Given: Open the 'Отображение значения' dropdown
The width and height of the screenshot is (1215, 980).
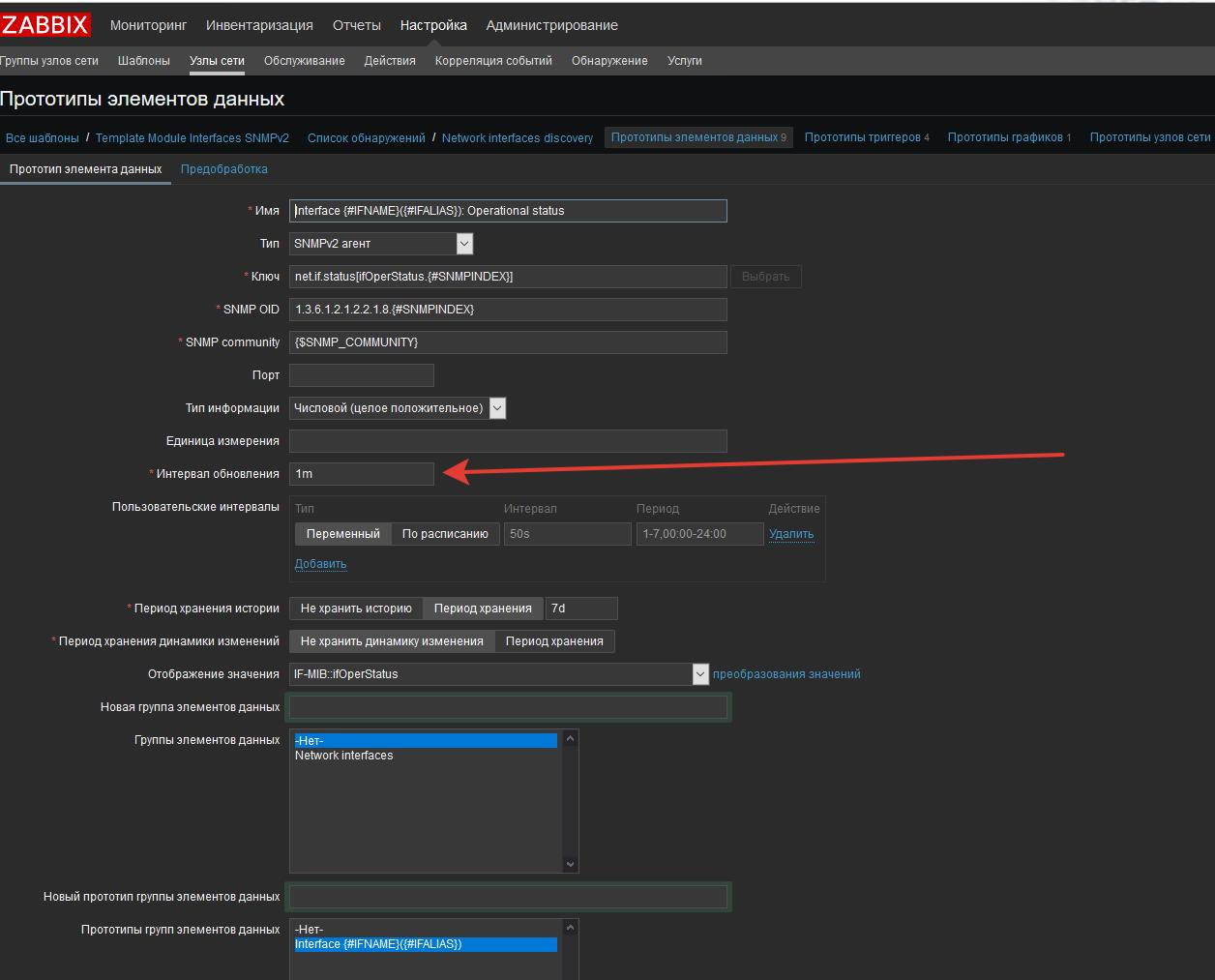Looking at the screenshot, I should coord(499,674).
